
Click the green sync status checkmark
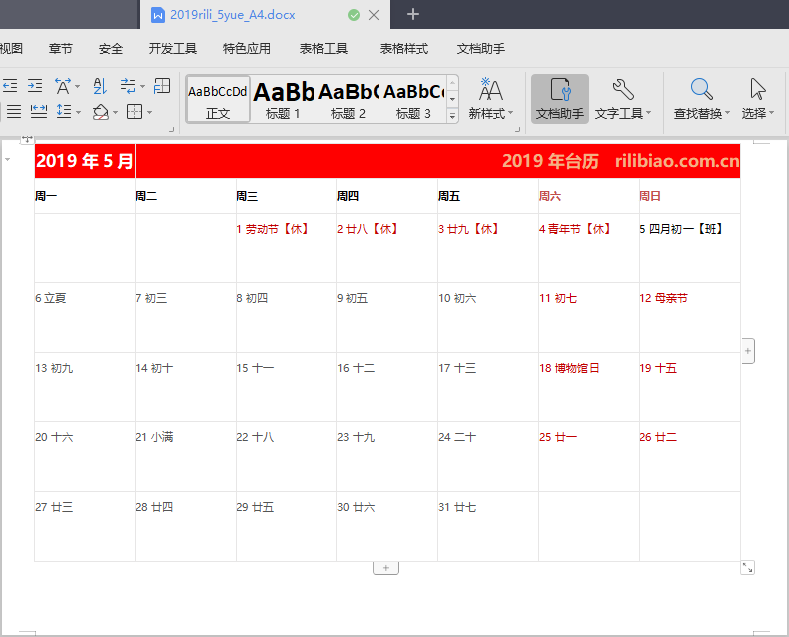[354, 15]
